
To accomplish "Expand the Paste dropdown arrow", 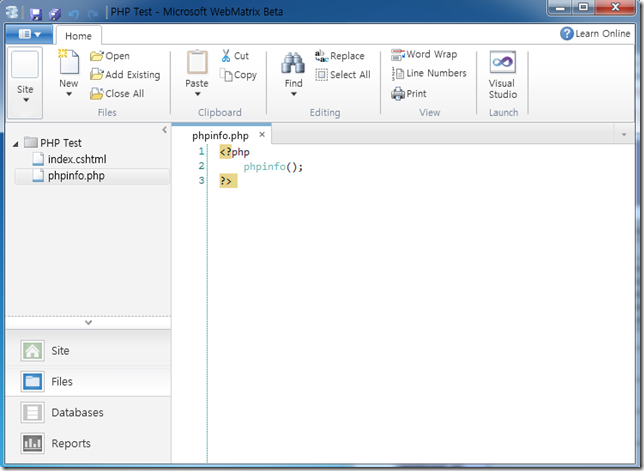I will 198,94.
